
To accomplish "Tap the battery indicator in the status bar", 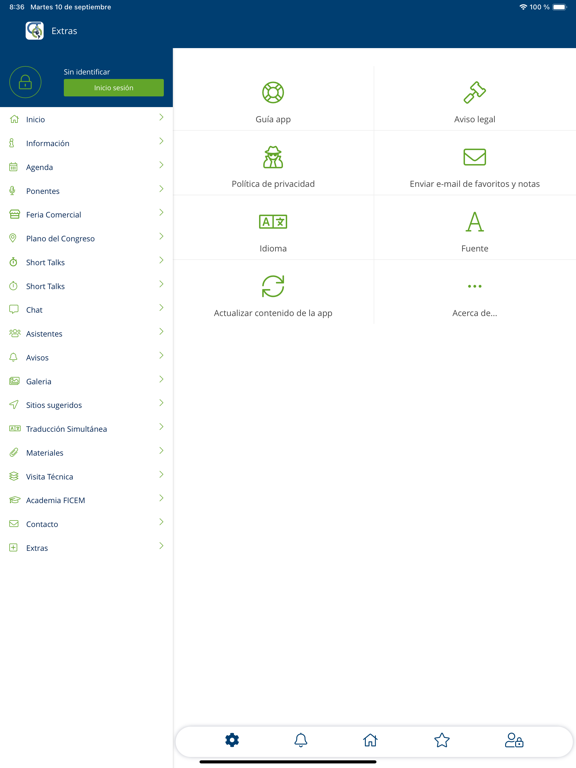I will tap(559, 7).
